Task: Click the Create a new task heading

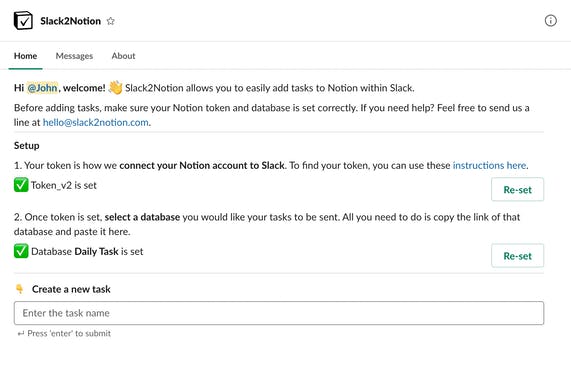Action: click(x=71, y=289)
